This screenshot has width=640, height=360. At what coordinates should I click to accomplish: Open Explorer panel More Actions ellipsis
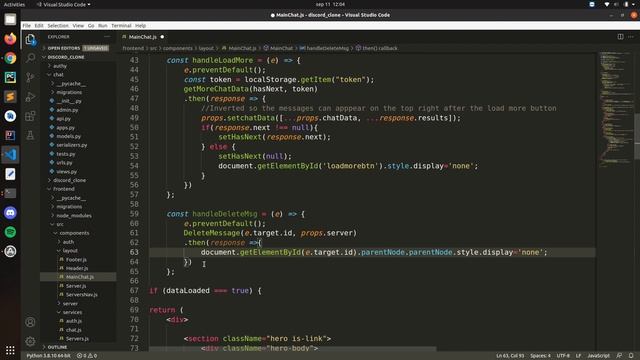(107, 37)
